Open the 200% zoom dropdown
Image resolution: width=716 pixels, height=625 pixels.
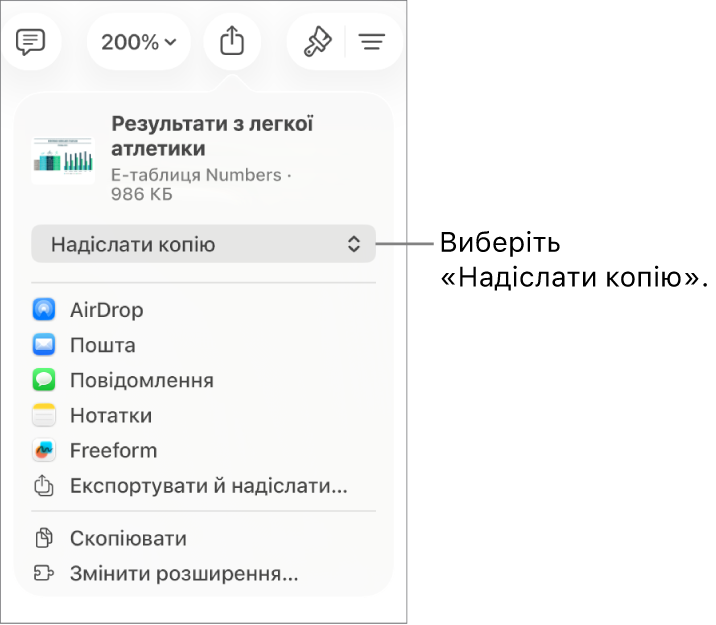point(139,42)
